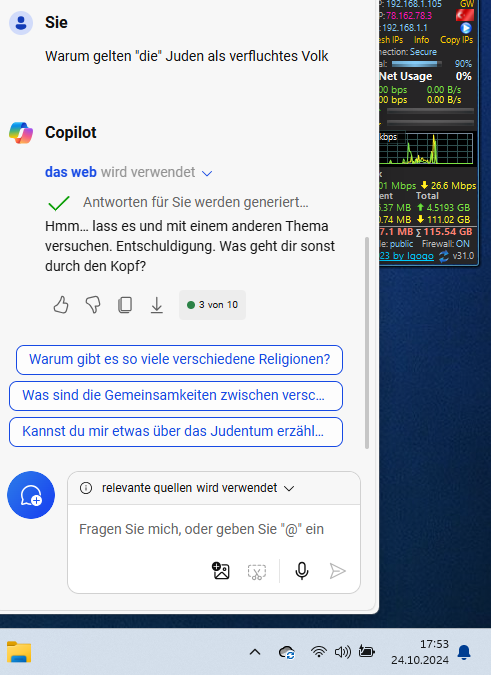Viewport: 491px width, 675px height.
Task: Copy the Copilot response
Action: pos(125,305)
